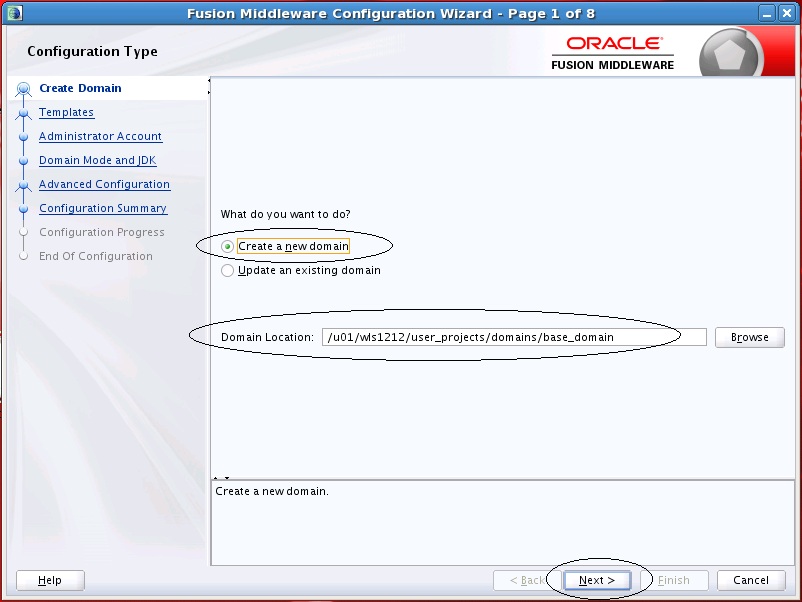Screen dimensions: 802x602
Task: Click the 'Create a new domain.' message text
Action: click(272, 491)
